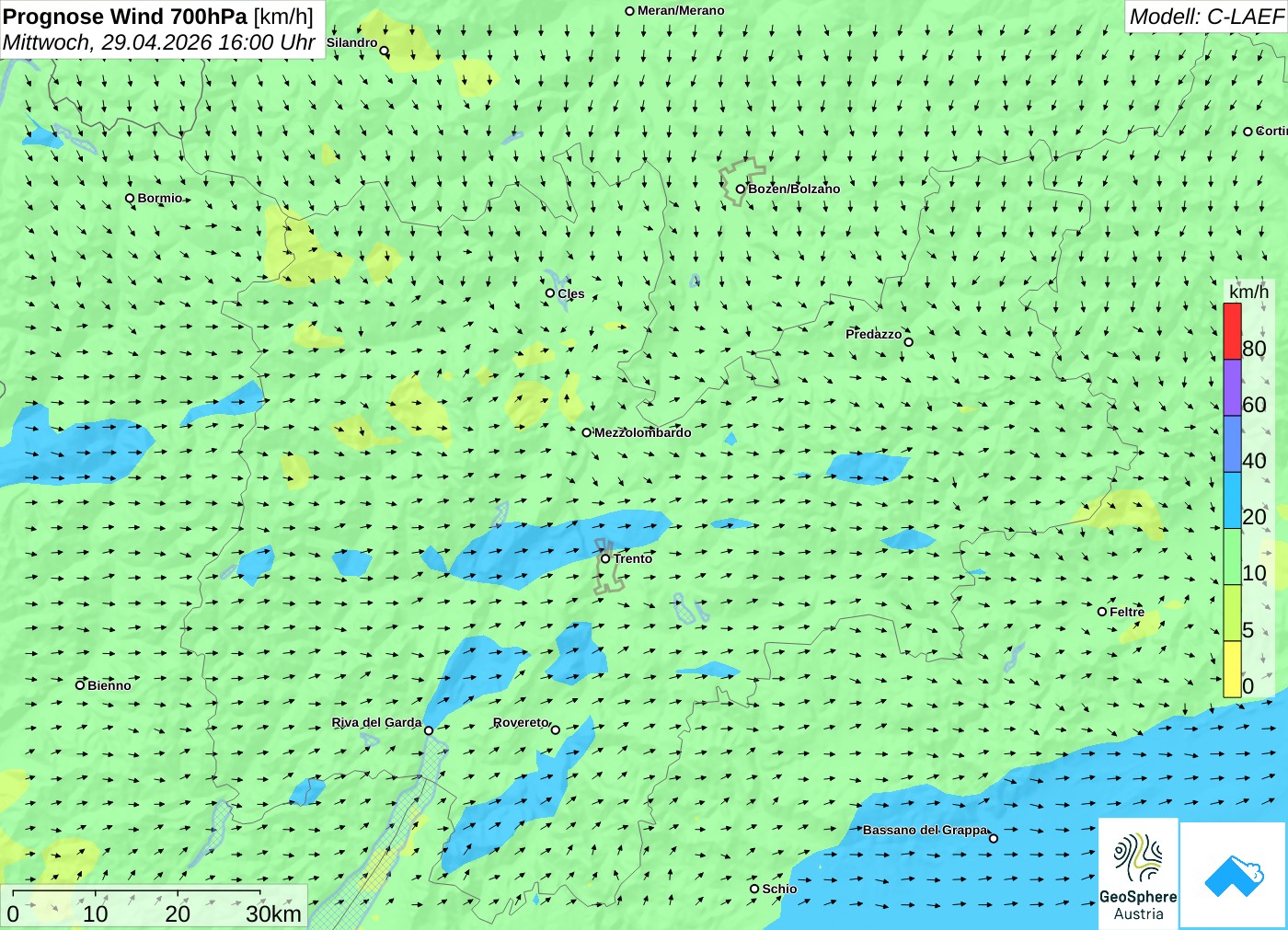Click the Rovereto map marker circle
This screenshot has height=930, width=1288.
(x=556, y=729)
